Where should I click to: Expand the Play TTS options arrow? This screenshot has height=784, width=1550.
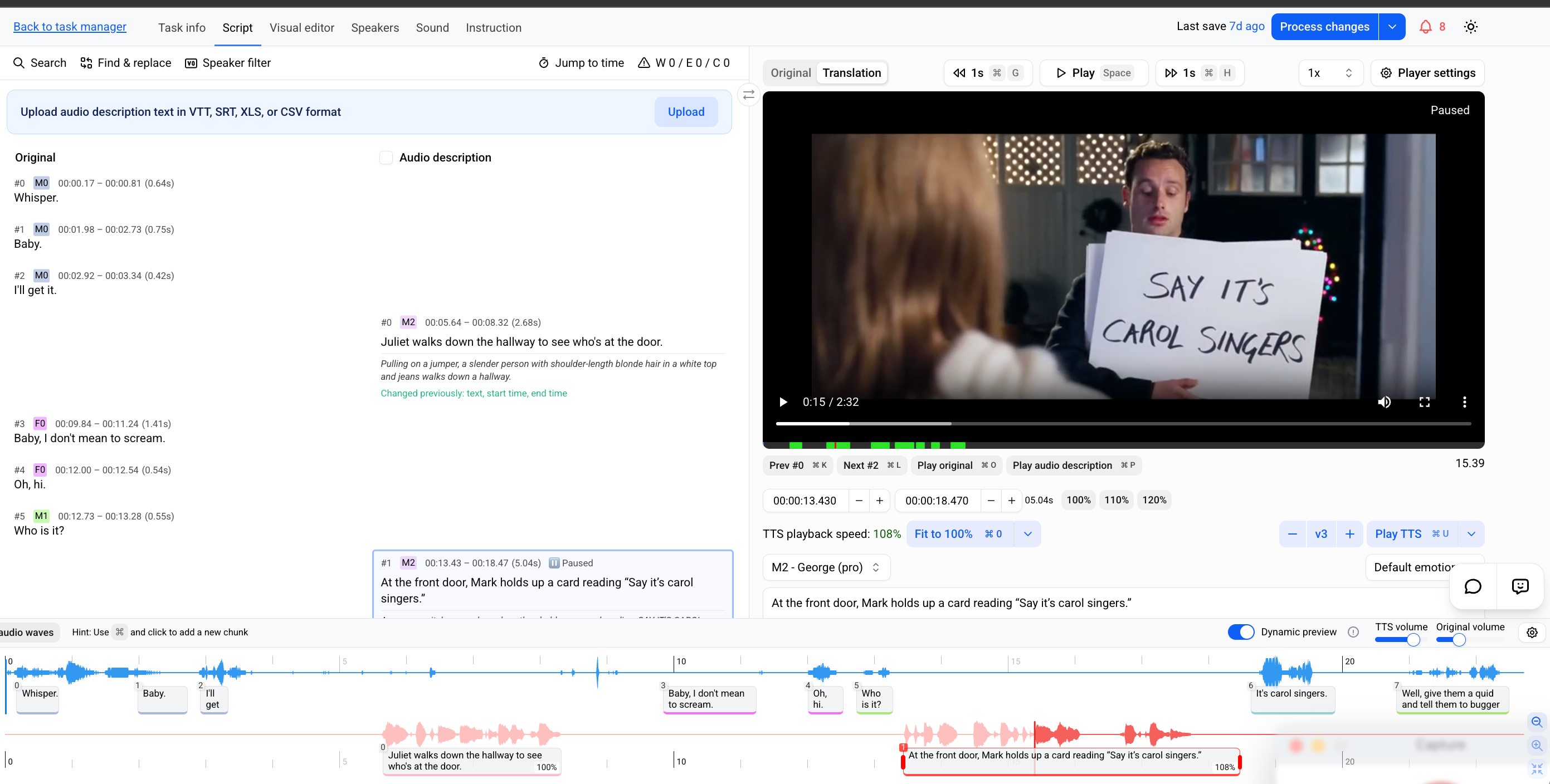[x=1470, y=534]
